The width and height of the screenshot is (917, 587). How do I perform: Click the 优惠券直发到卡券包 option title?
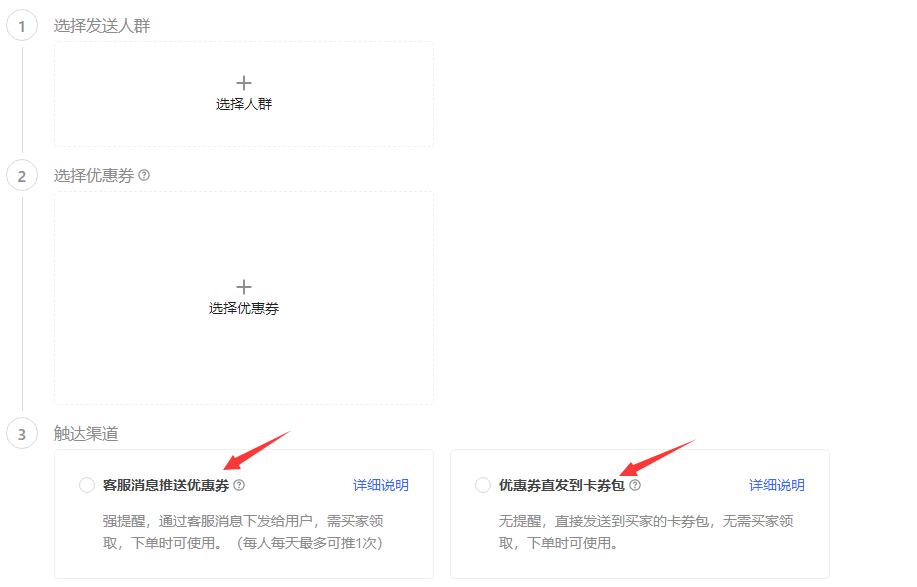[x=561, y=485]
